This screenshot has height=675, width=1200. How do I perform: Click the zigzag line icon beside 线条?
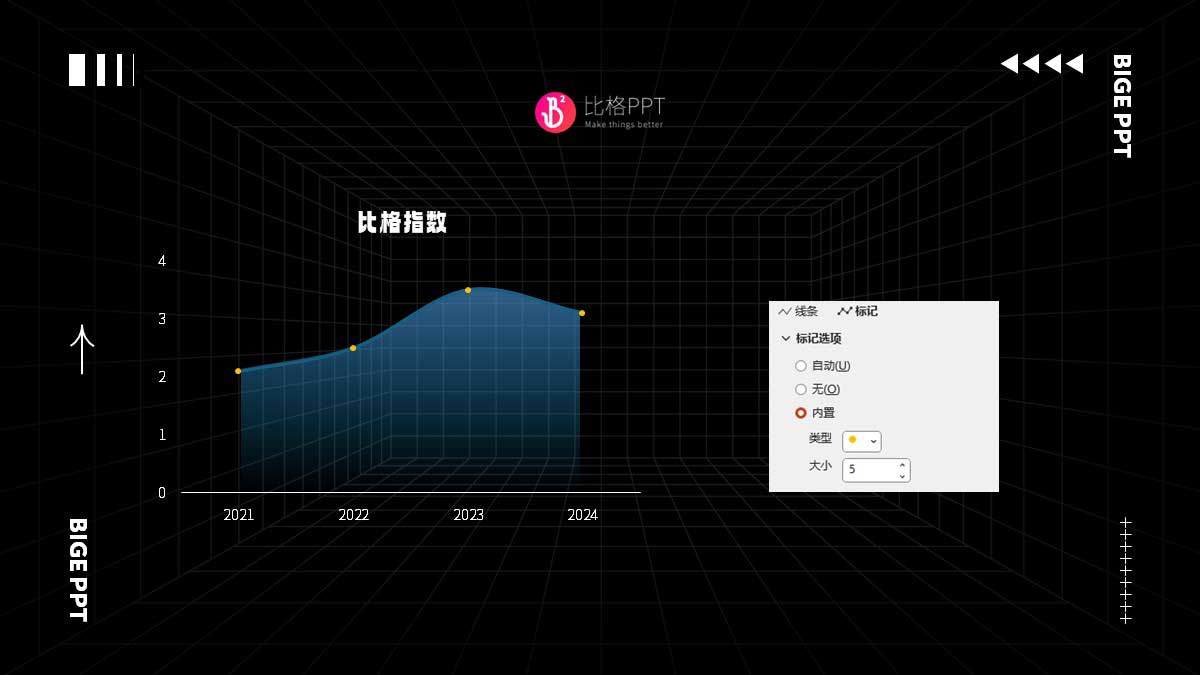click(785, 311)
